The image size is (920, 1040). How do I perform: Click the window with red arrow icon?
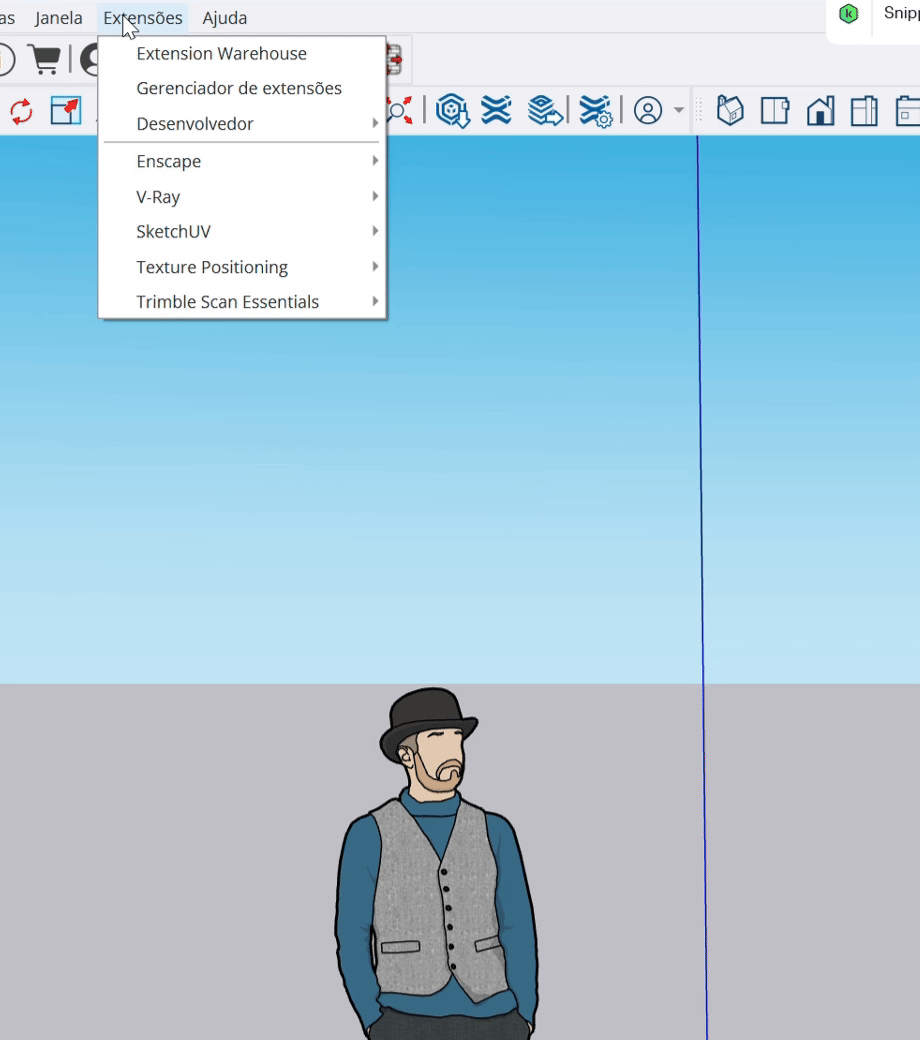coord(66,110)
